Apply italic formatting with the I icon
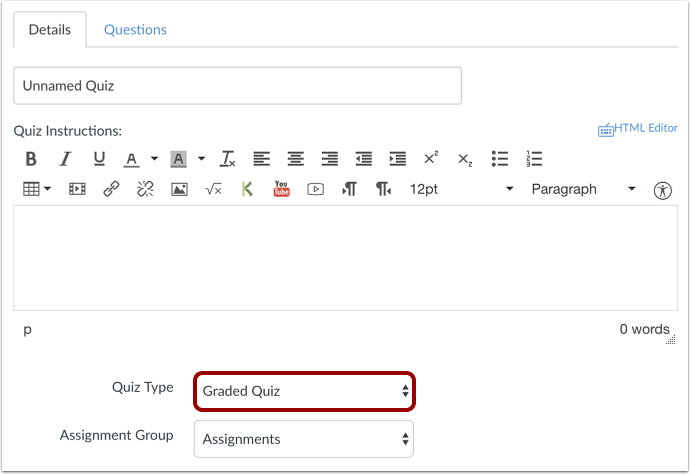 (x=65, y=159)
